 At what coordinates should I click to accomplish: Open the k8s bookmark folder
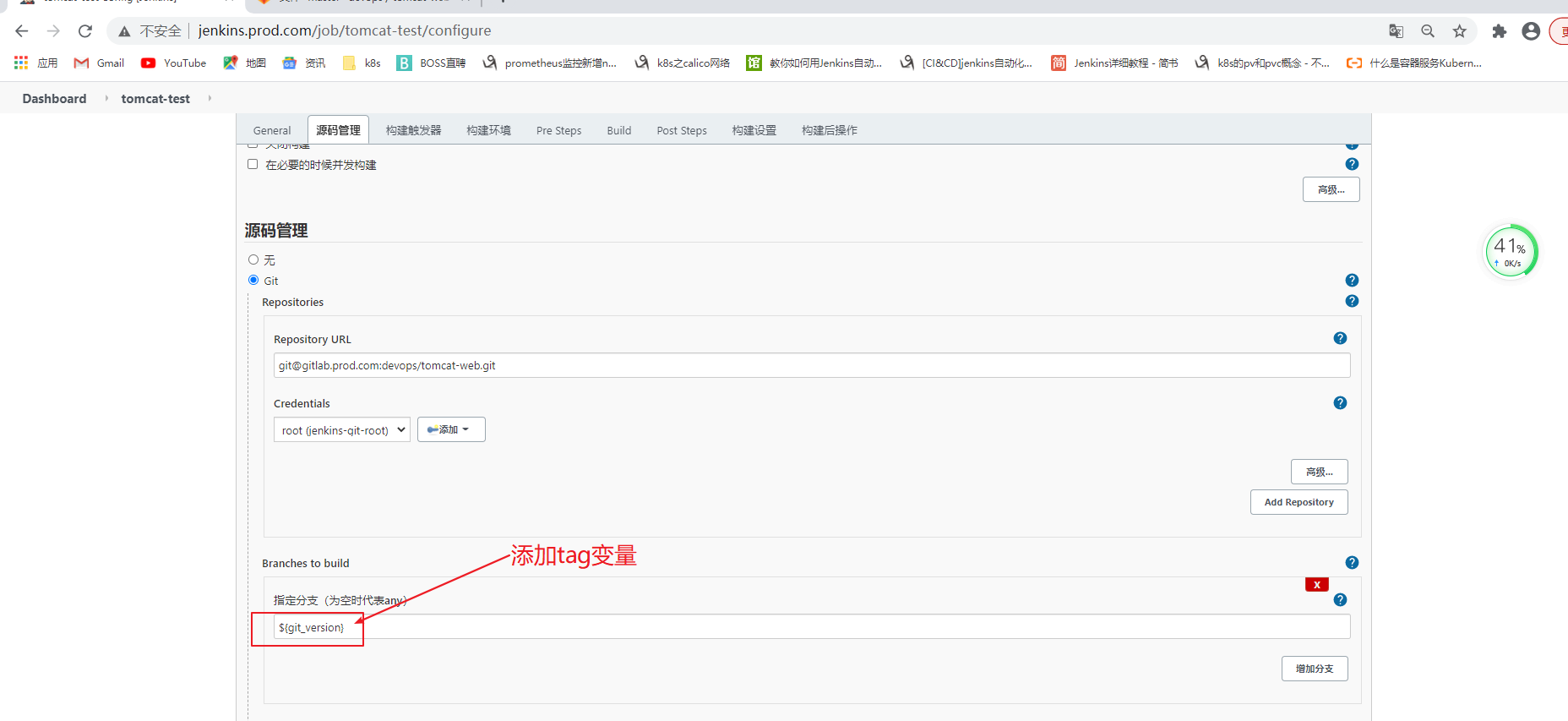click(x=362, y=63)
